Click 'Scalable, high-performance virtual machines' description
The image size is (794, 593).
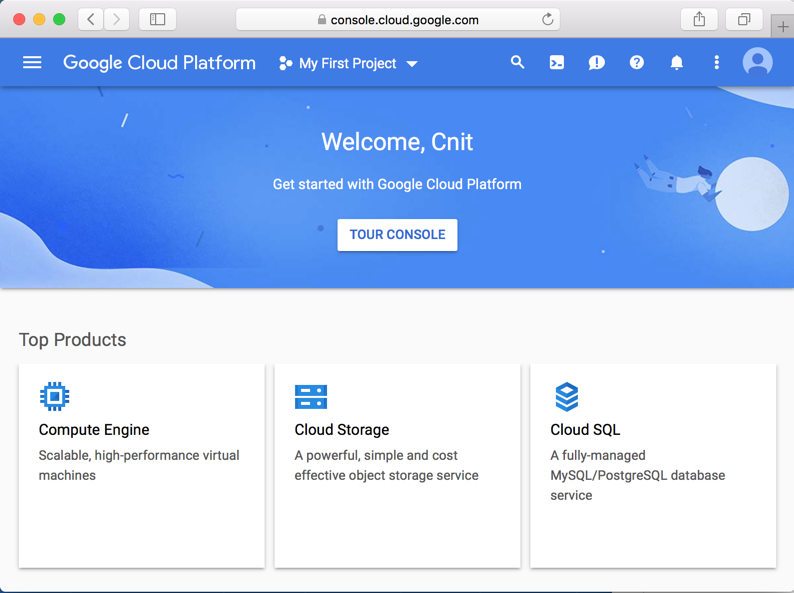point(139,465)
